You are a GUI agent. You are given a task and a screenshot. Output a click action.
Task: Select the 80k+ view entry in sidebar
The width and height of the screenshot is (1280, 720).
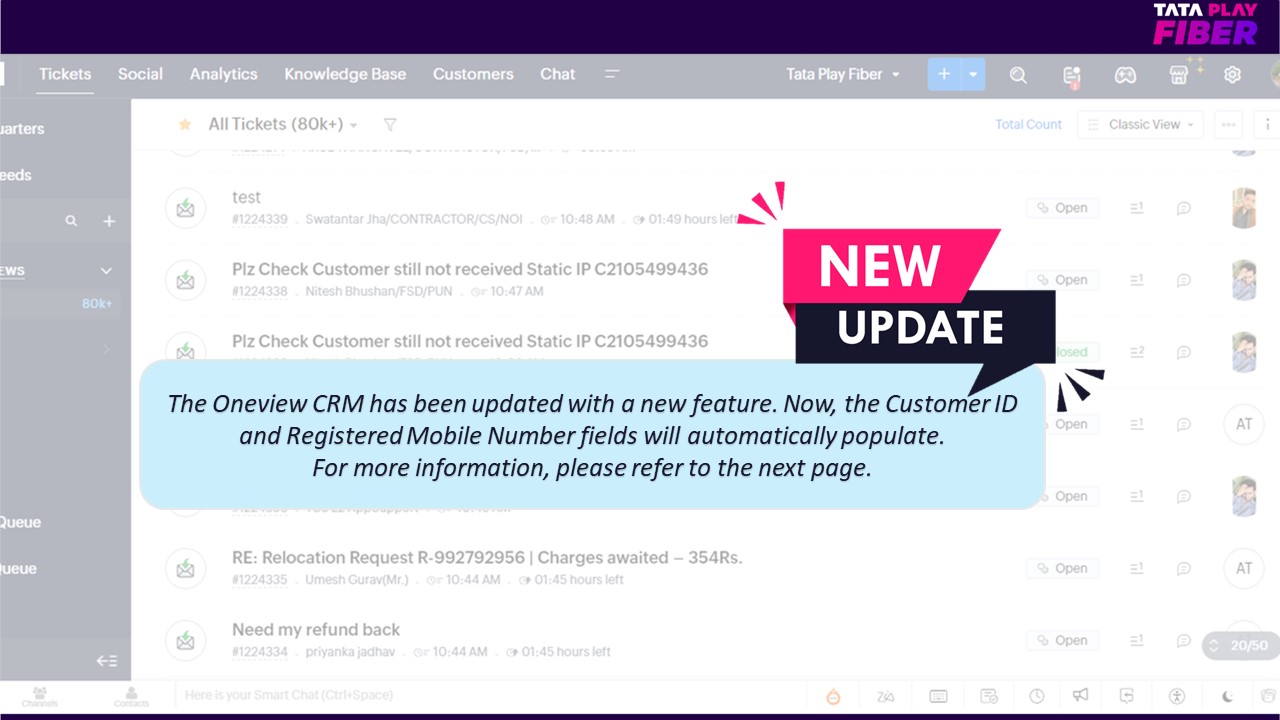(97, 303)
